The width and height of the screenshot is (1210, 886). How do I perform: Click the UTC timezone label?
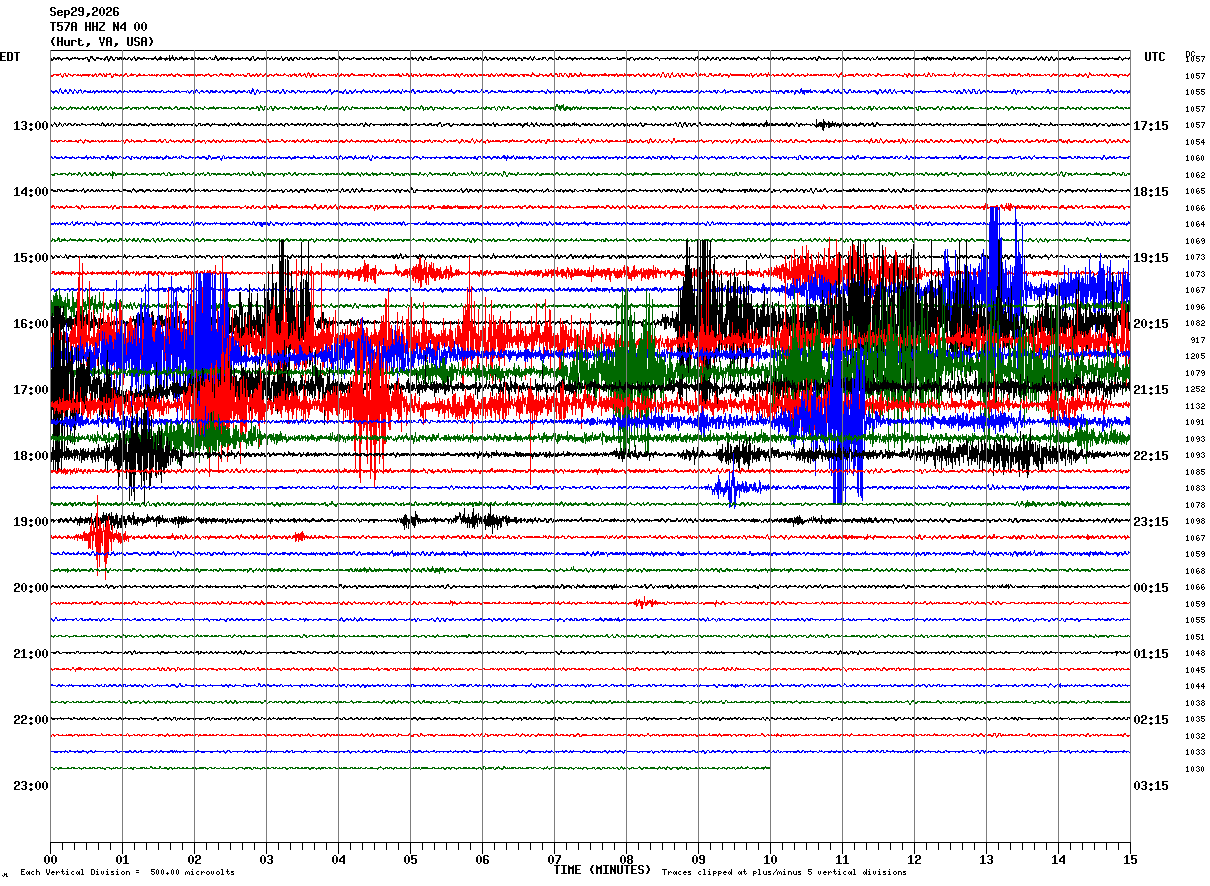pos(1155,57)
